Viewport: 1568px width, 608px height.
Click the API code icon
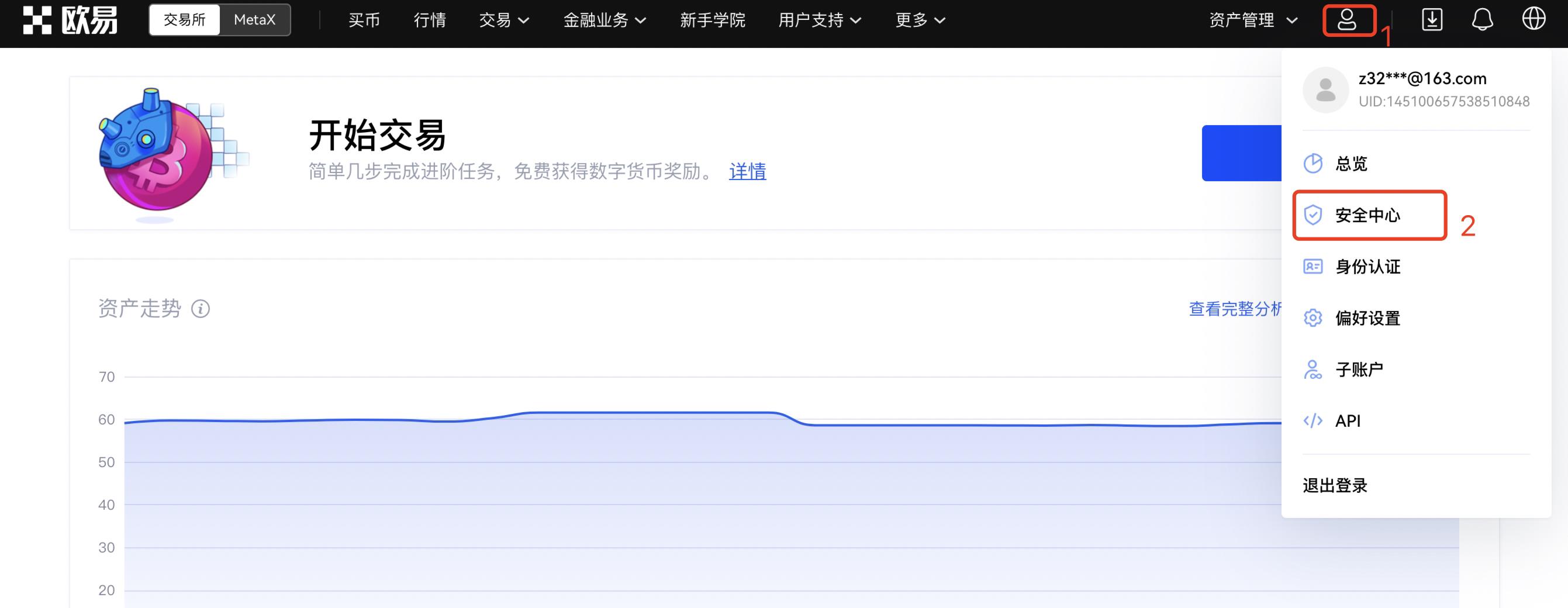coord(1313,420)
